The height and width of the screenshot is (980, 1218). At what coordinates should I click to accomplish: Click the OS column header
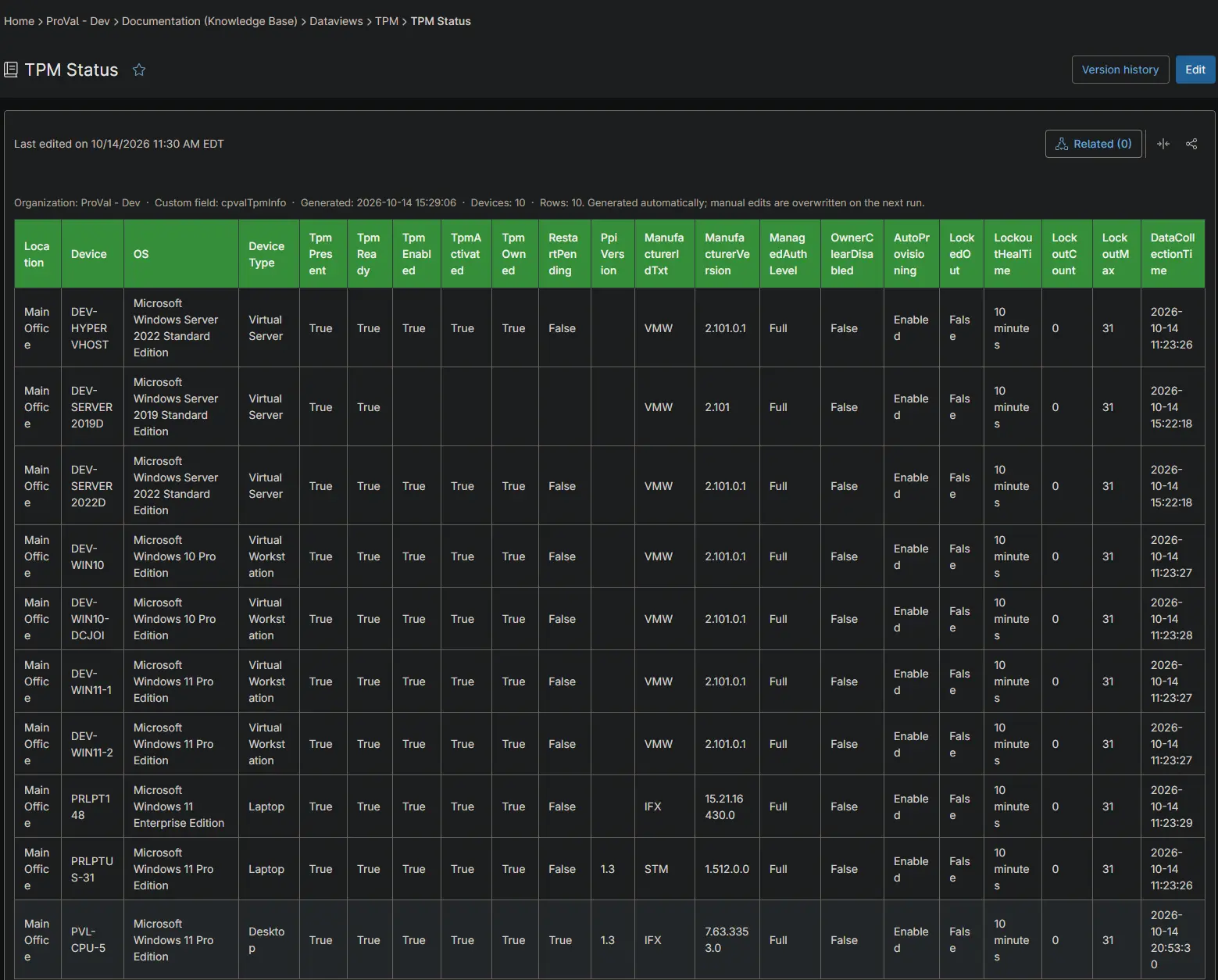pos(181,254)
